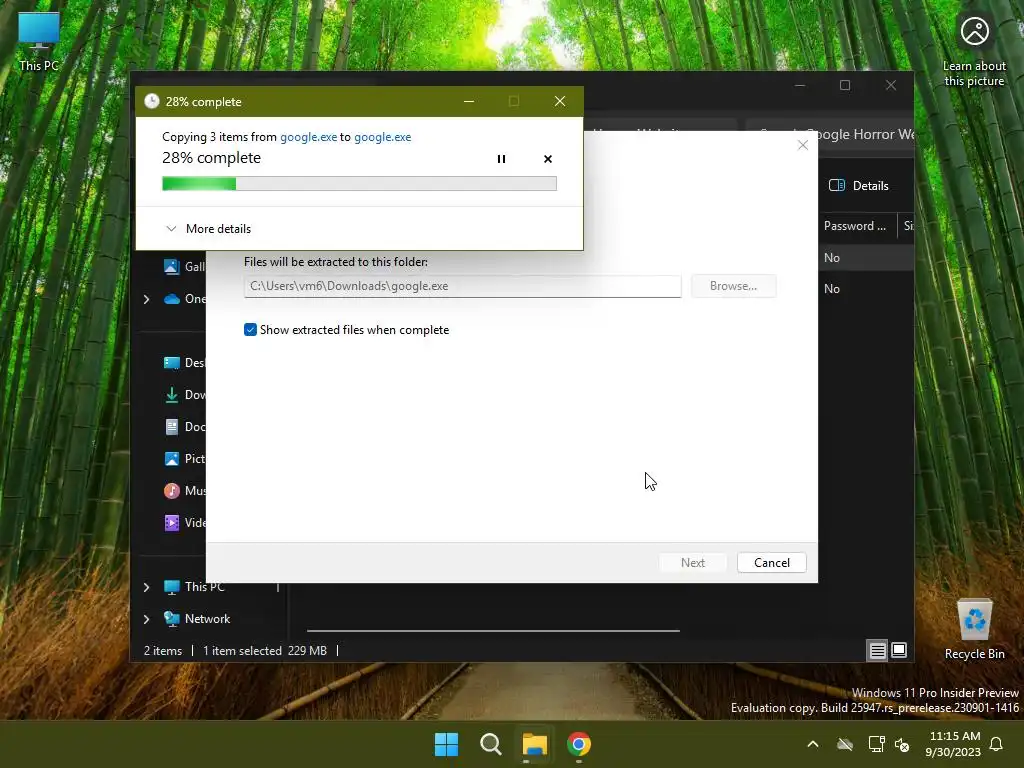Image resolution: width=1024 pixels, height=768 pixels.
Task: Open Google Chrome from the taskbar
Action: pyautogui.click(x=579, y=744)
